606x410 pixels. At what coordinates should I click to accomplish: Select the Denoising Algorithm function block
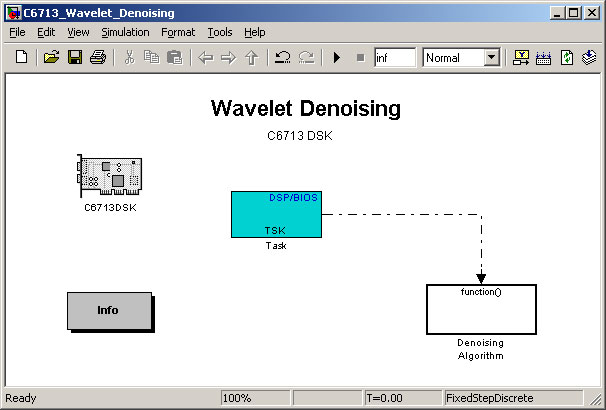pos(481,310)
